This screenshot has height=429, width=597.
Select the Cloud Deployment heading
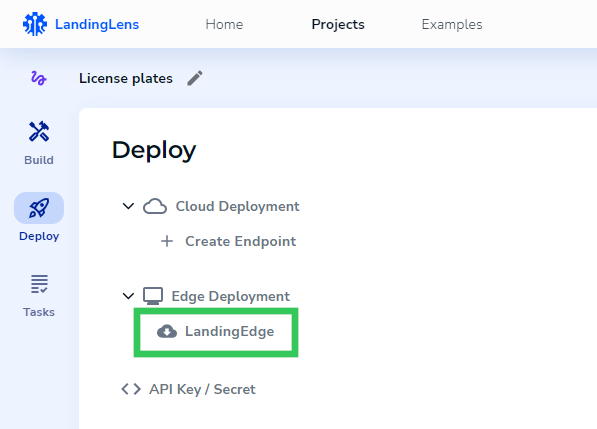tap(238, 206)
